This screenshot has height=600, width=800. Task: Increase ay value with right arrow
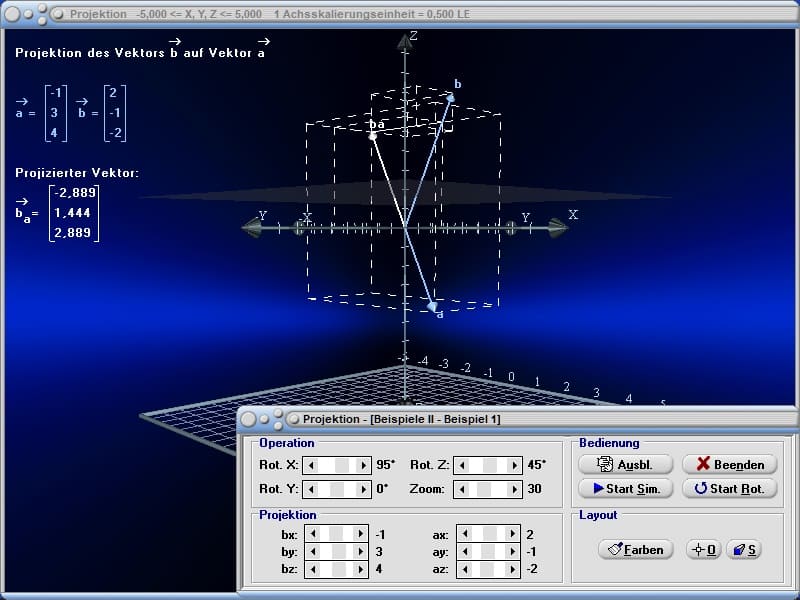(512, 552)
